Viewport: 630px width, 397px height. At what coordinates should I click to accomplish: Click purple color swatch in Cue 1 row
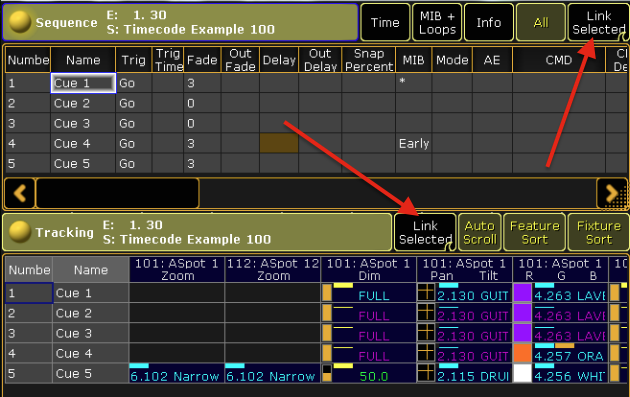click(522, 293)
